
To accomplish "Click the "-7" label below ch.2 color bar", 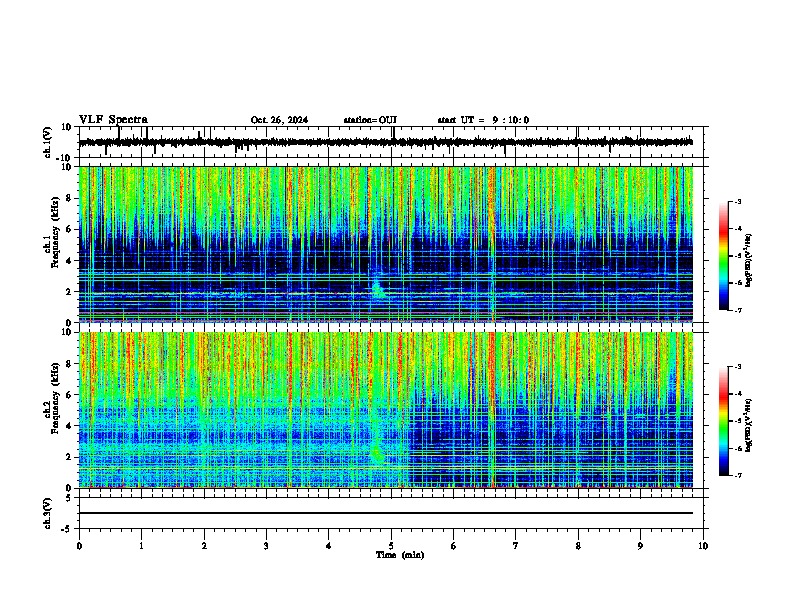I will [737, 475].
